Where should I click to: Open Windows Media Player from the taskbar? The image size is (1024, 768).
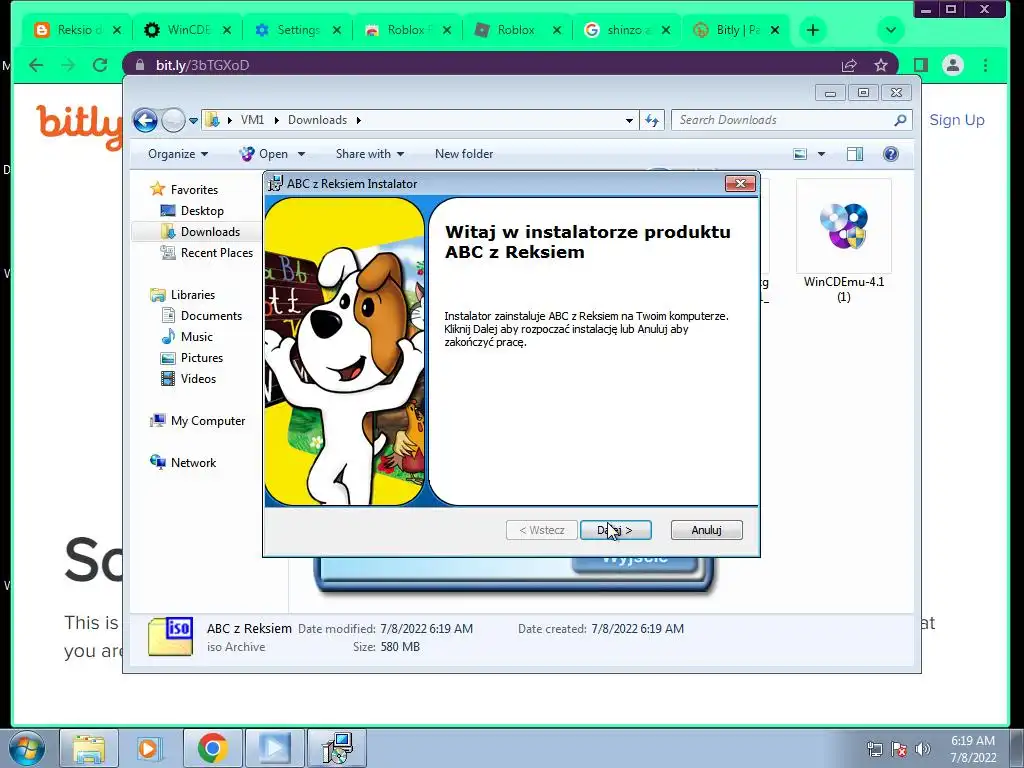click(149, 748)
